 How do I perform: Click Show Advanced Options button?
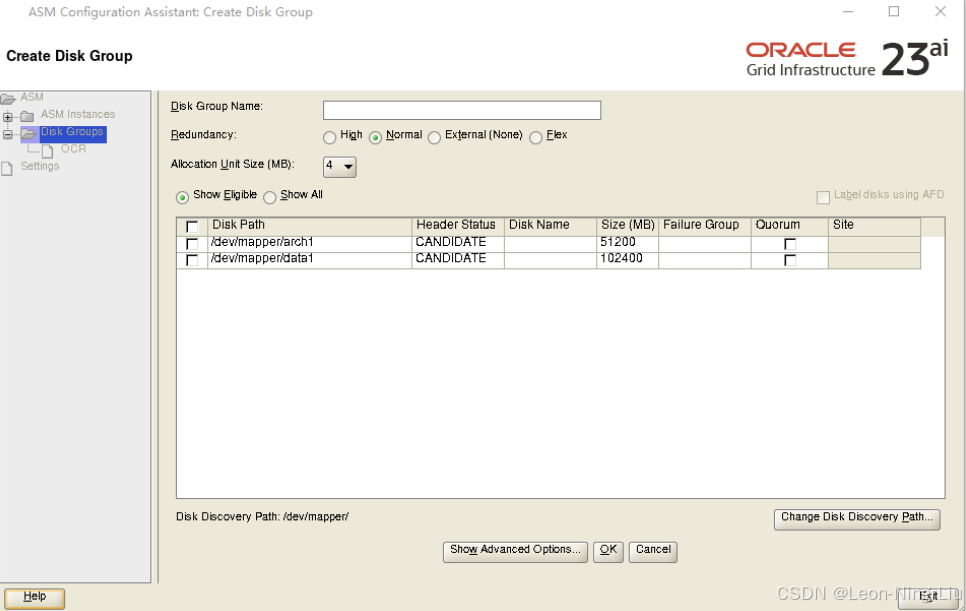pyautogui.click(x=515, y=551)
